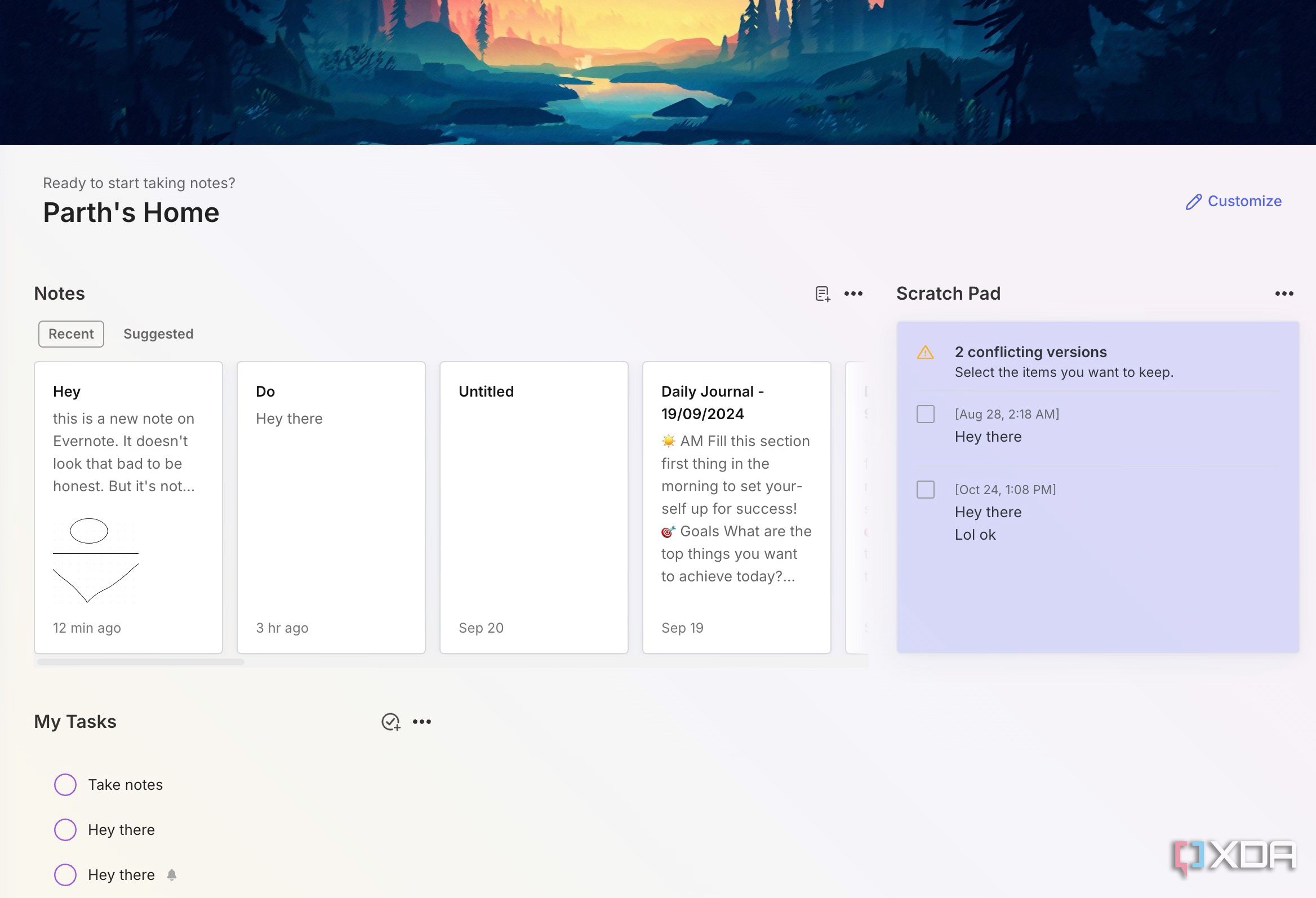Open the Hey note card
The height and width of the screenshot is (898, 1316).
[128, 508]
